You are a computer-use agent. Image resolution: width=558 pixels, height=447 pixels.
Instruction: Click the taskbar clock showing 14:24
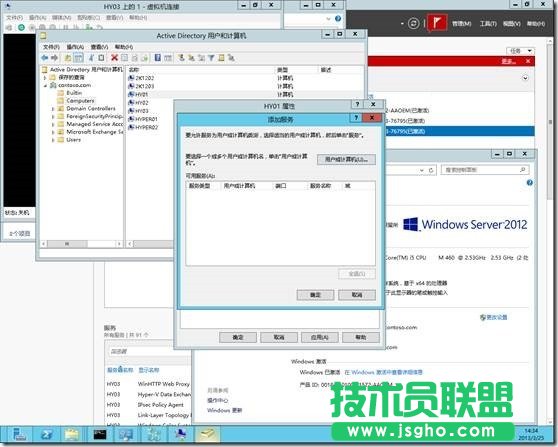coord(531,434)
